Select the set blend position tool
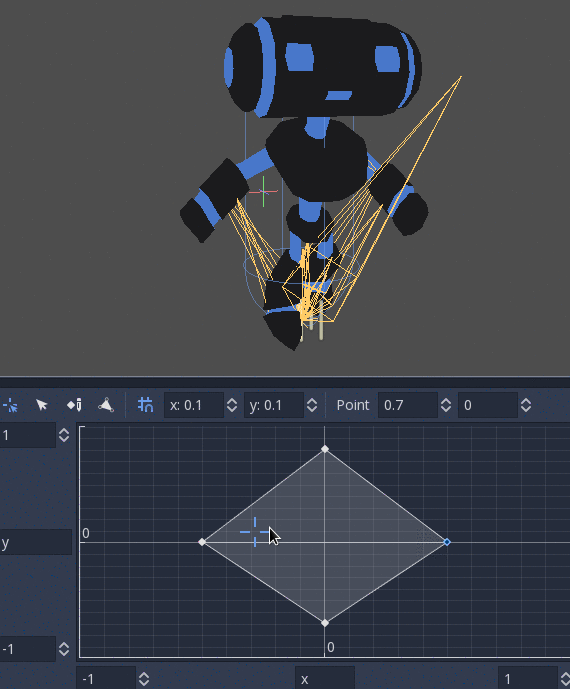The image size is (570, 689). (11, 405)
